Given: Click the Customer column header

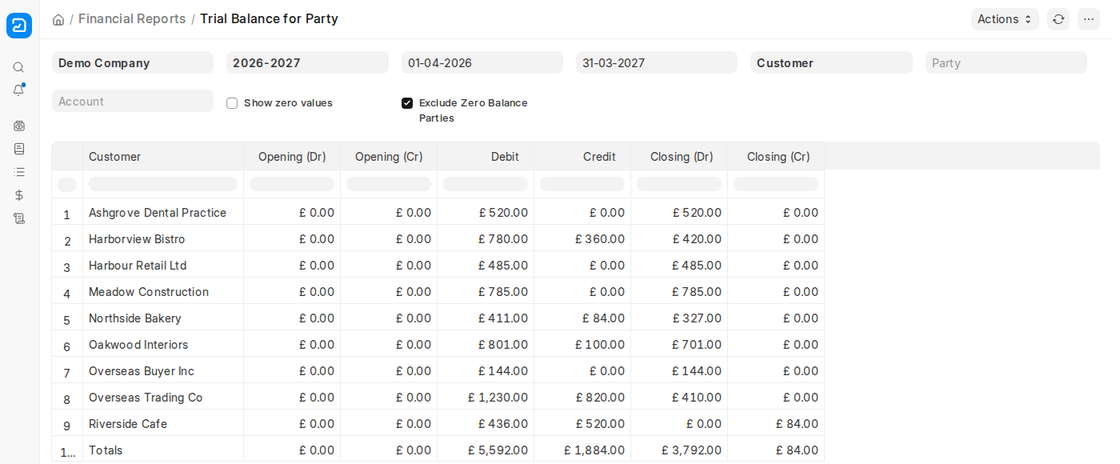Looking at the screenshot, I should point(163,156).
